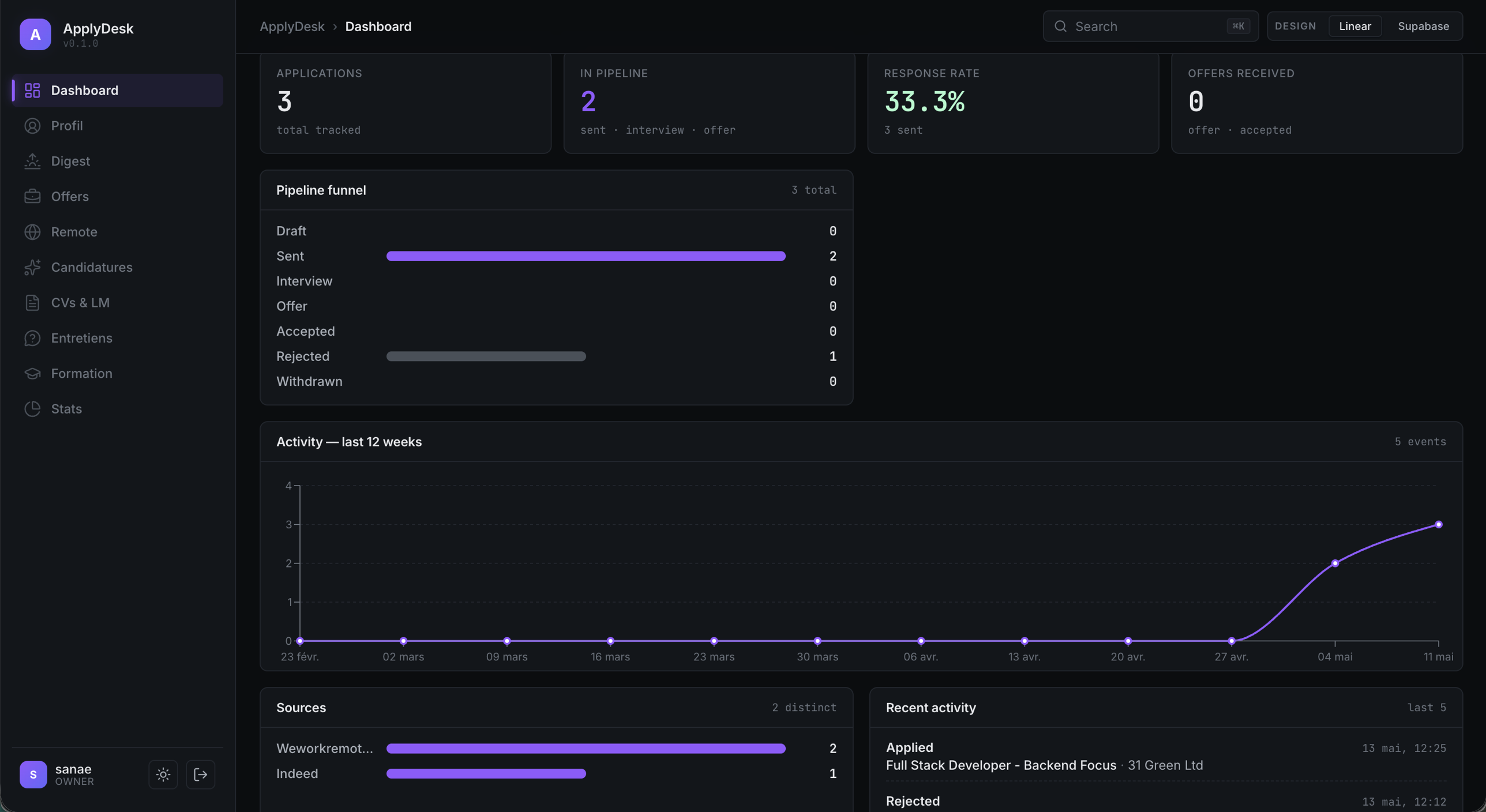Switch design to Supabase
Viewport: 1486px width, 812px height.
[1423, 26]
